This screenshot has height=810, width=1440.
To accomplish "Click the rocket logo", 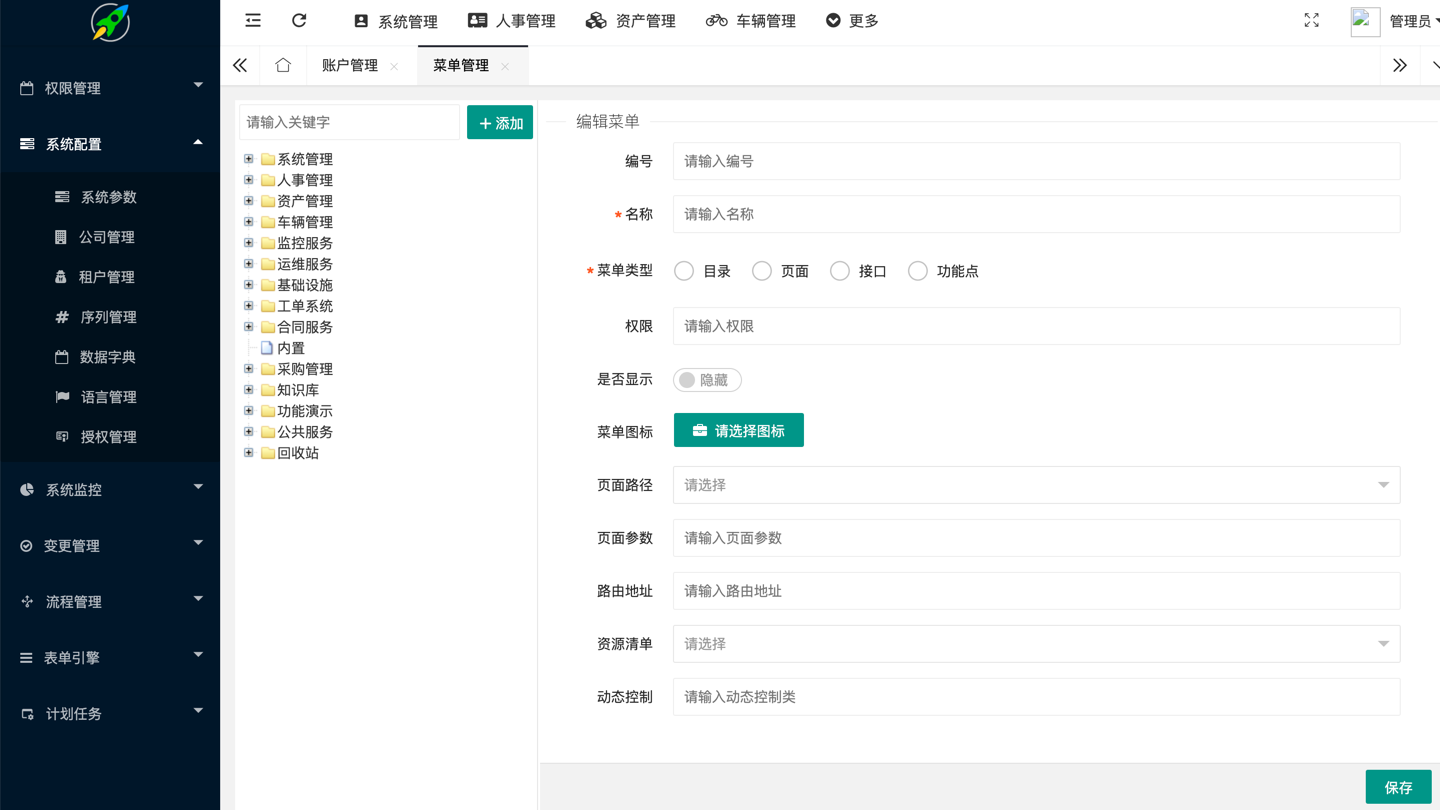I will click(110, 22).
